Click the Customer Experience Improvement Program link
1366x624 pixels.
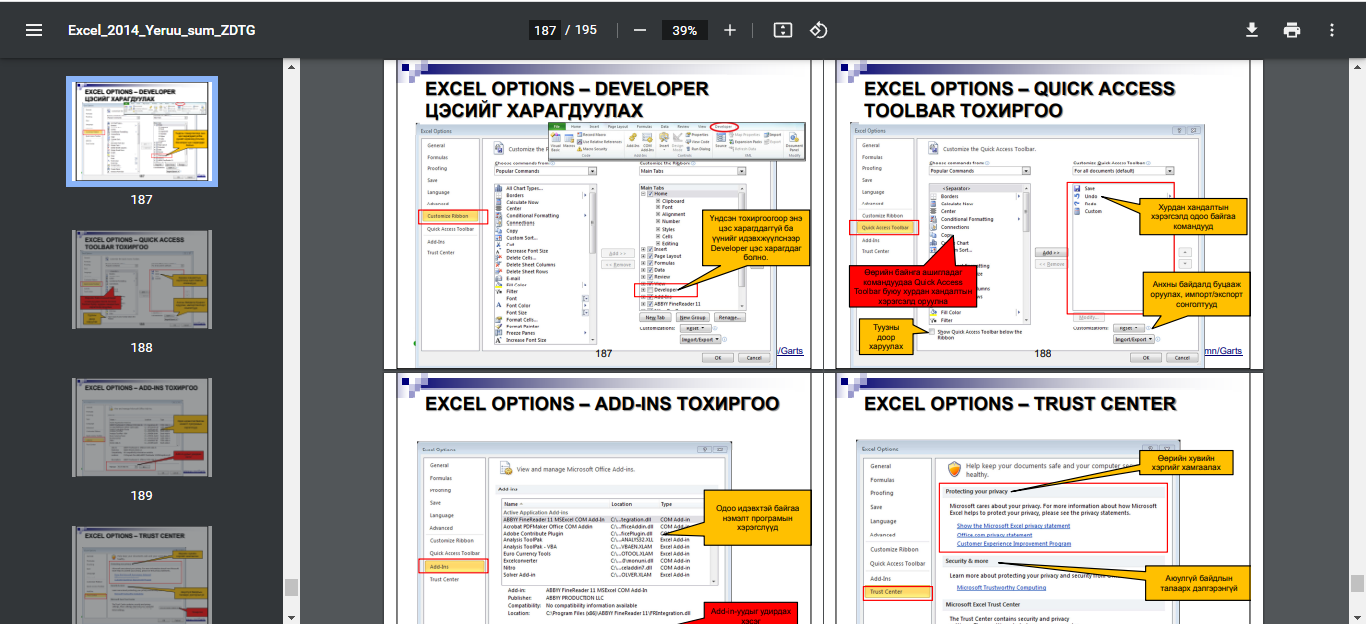(x=1013, y=544)
